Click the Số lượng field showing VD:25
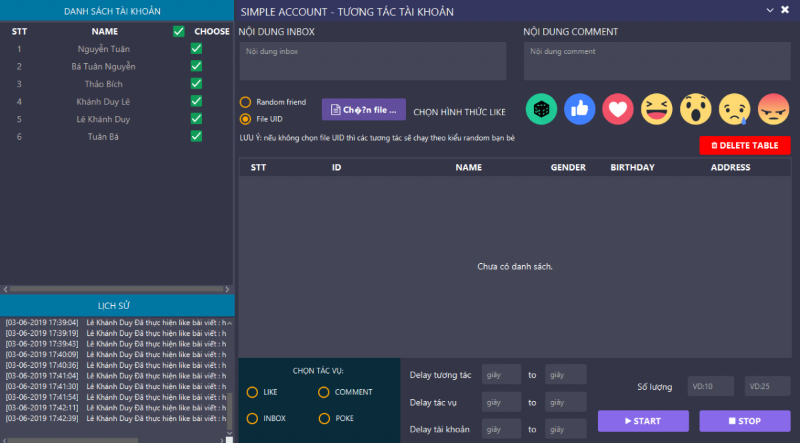 [x=768, y=386]
